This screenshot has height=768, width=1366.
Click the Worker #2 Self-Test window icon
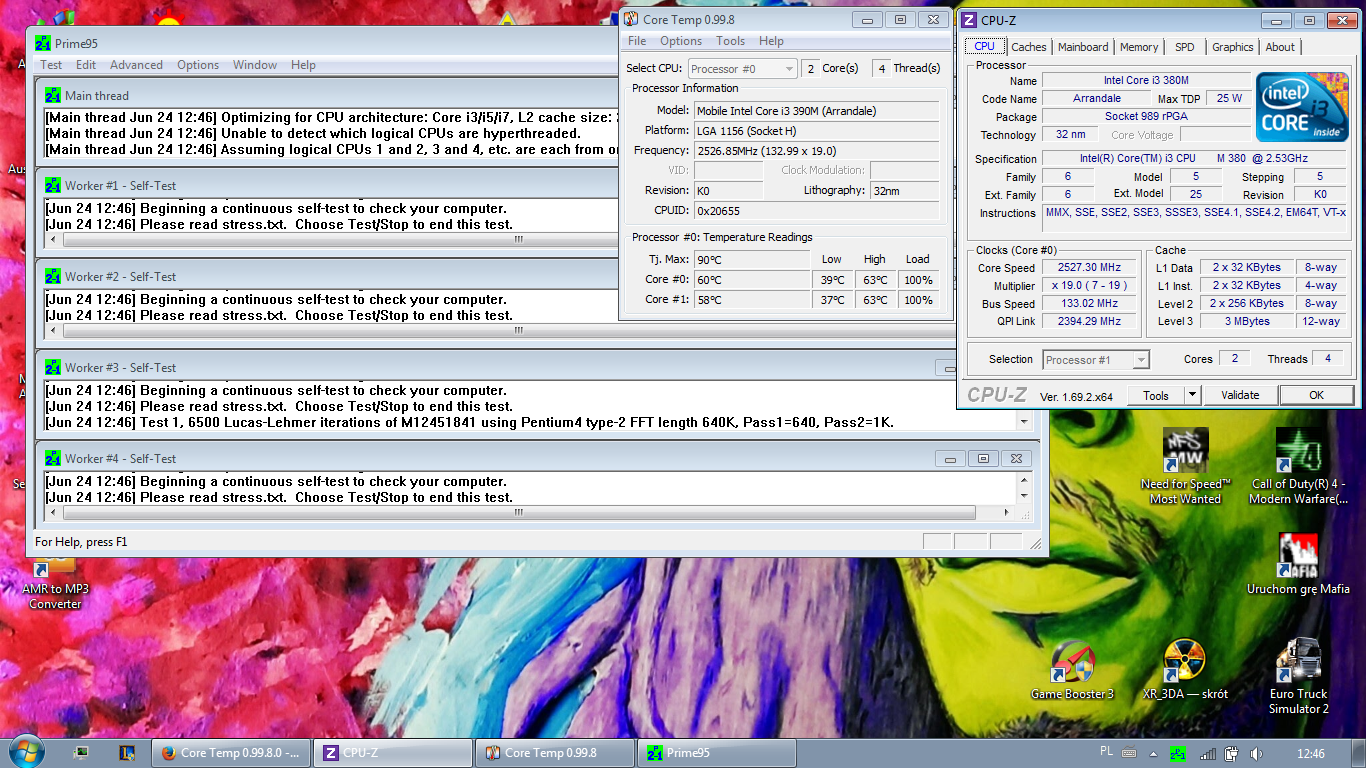point(54,277)
